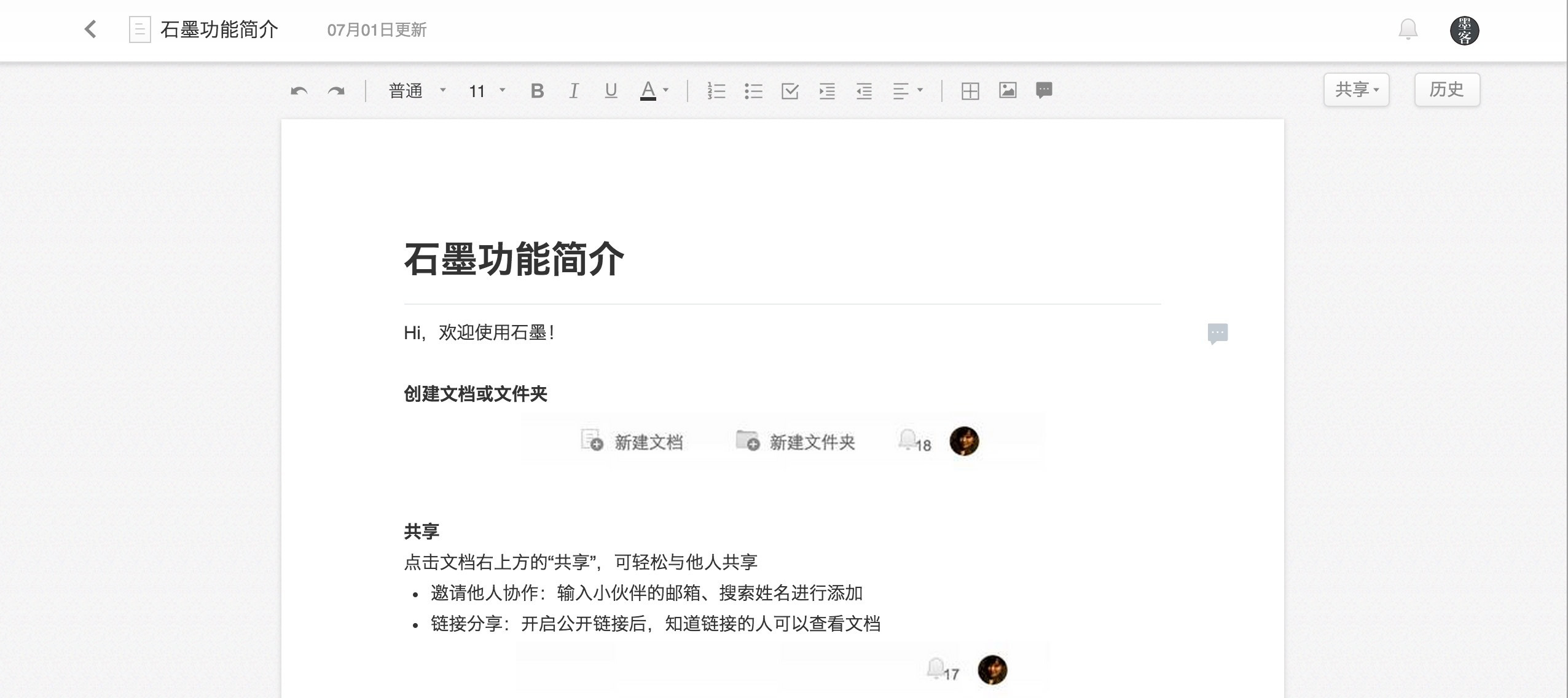Click the comment bubble beside Hi line
Screen dimensions: 1568x698
(1217, 334)
